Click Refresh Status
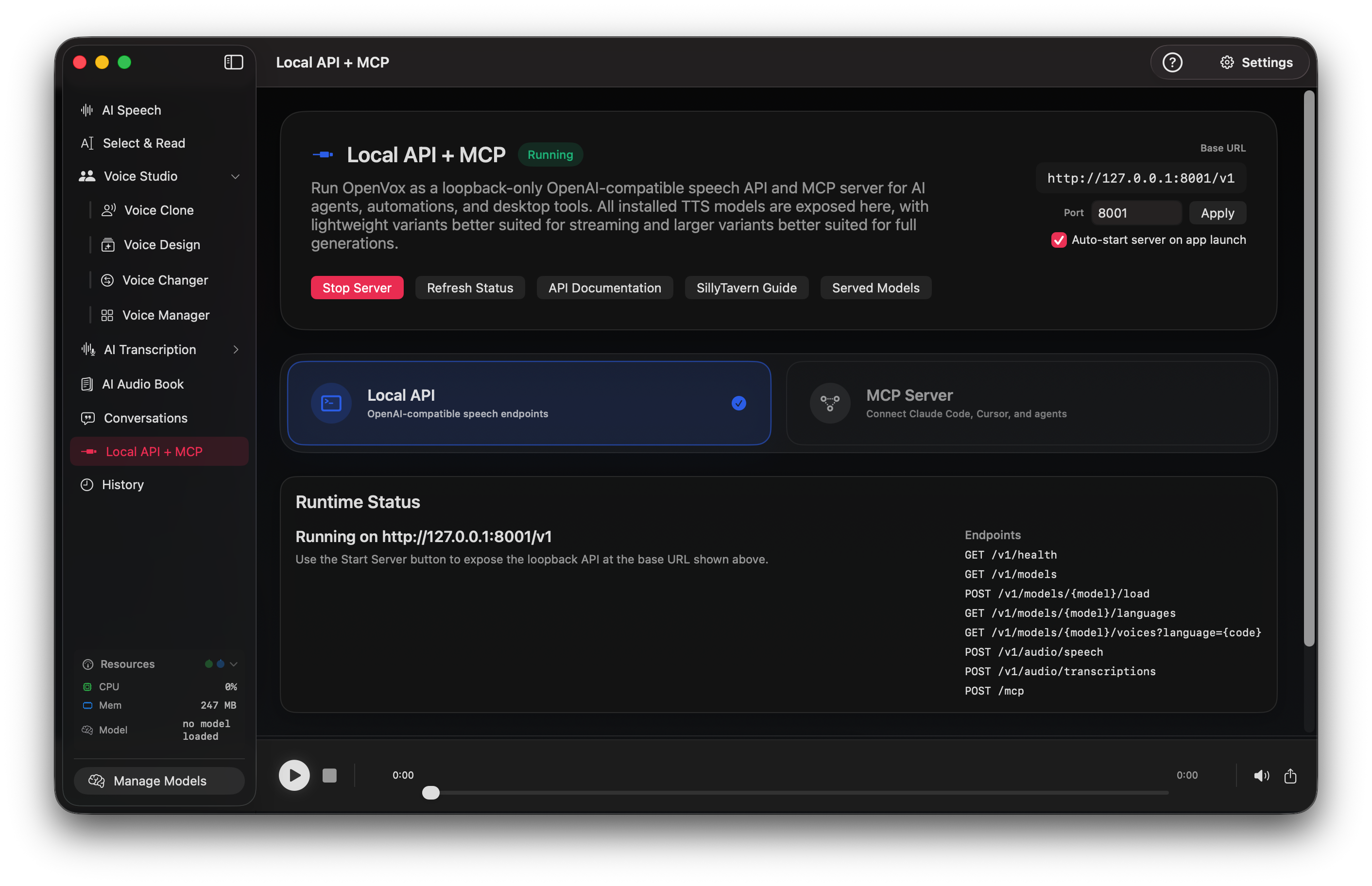 pos(469,288)
